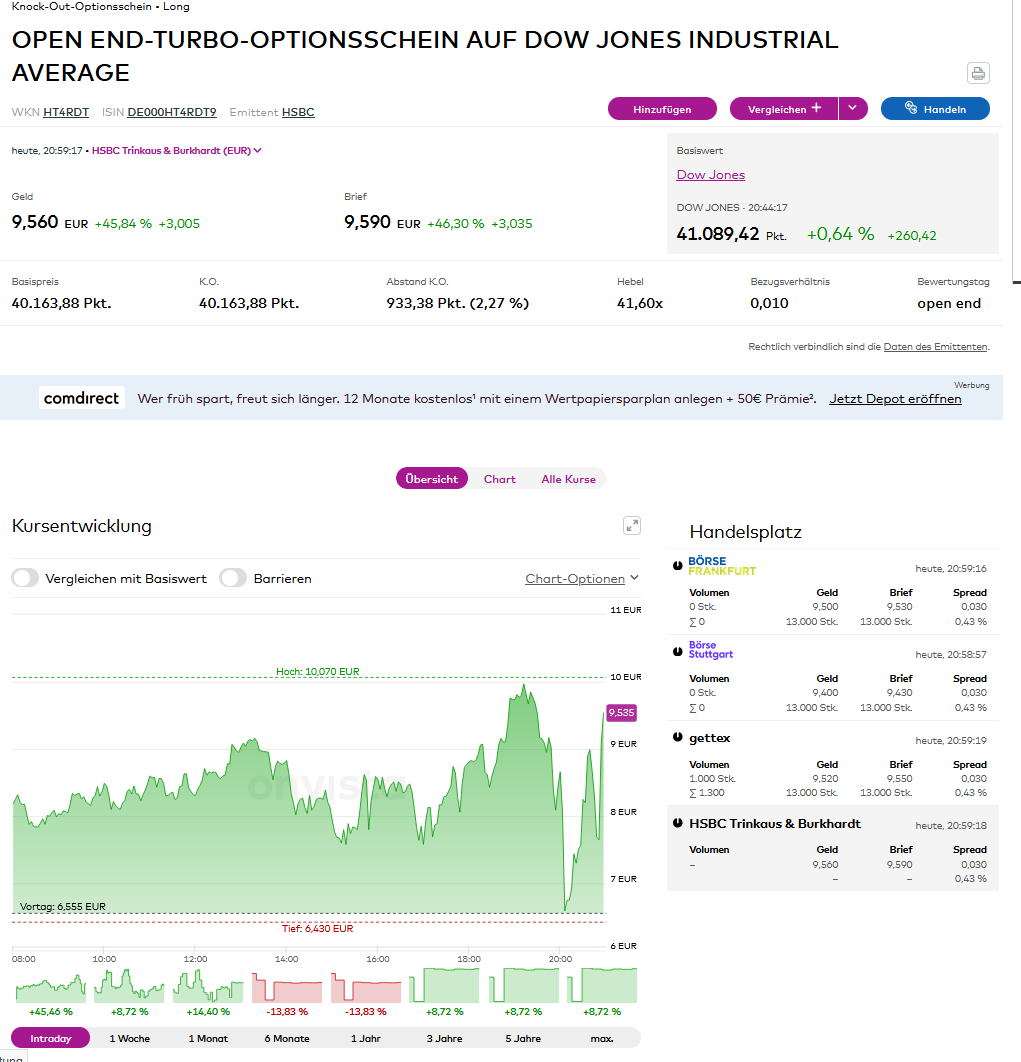Open HSBC Trinkaus & Burkhardt (EUR) exchange selector
Screen dimensions: 1021x1062
176,150
